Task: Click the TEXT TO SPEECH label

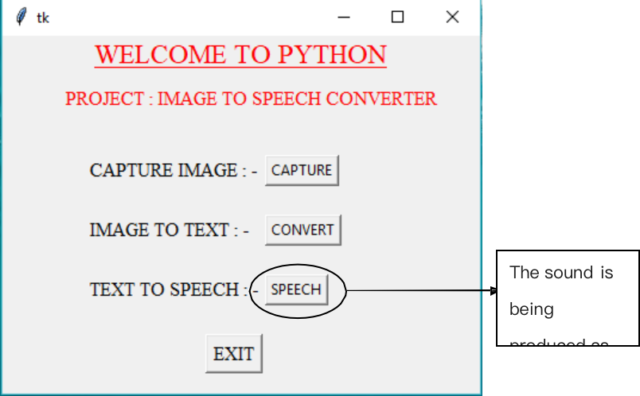Action: 174,289
